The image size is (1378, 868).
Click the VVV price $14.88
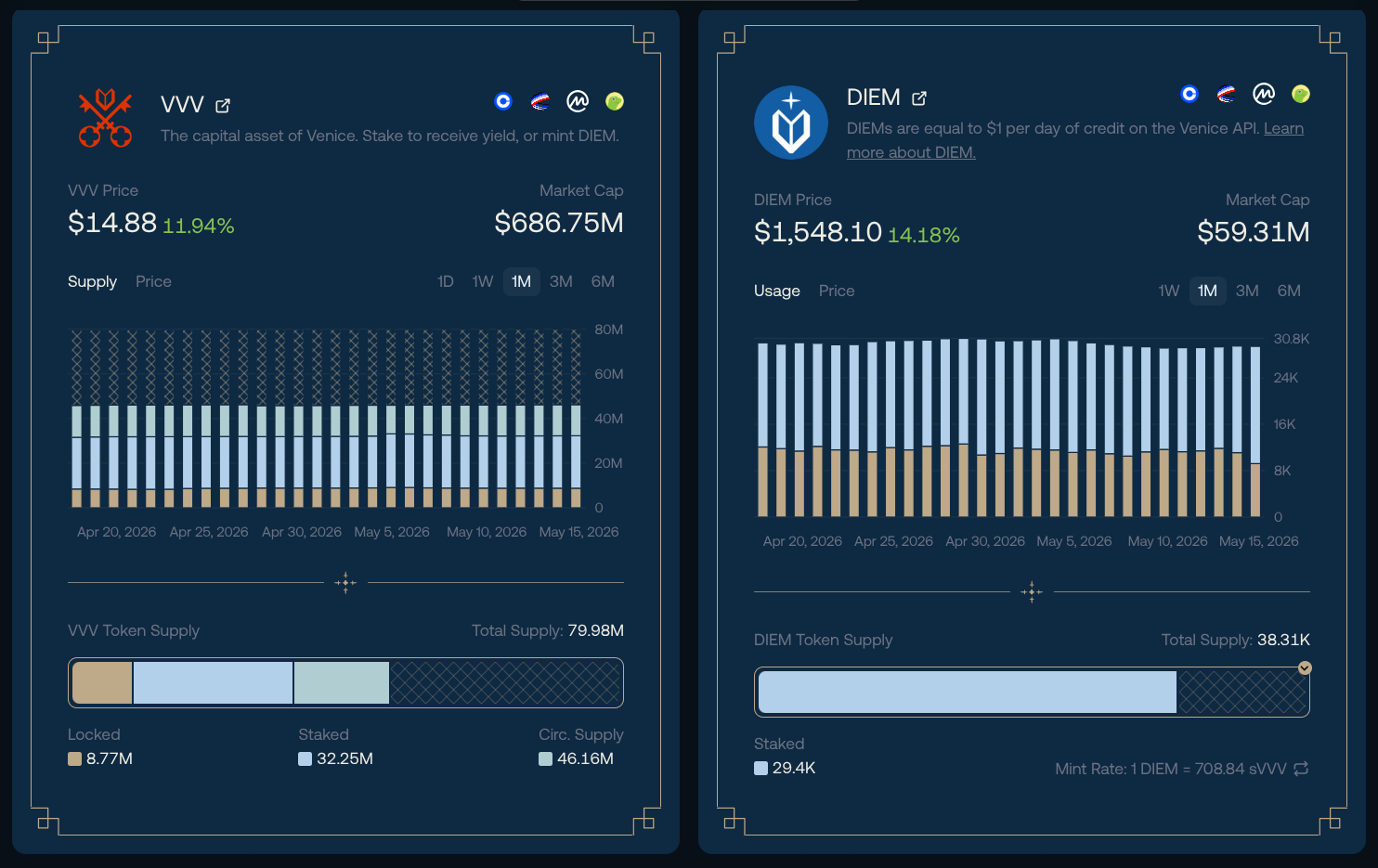[x=112, y=223]
